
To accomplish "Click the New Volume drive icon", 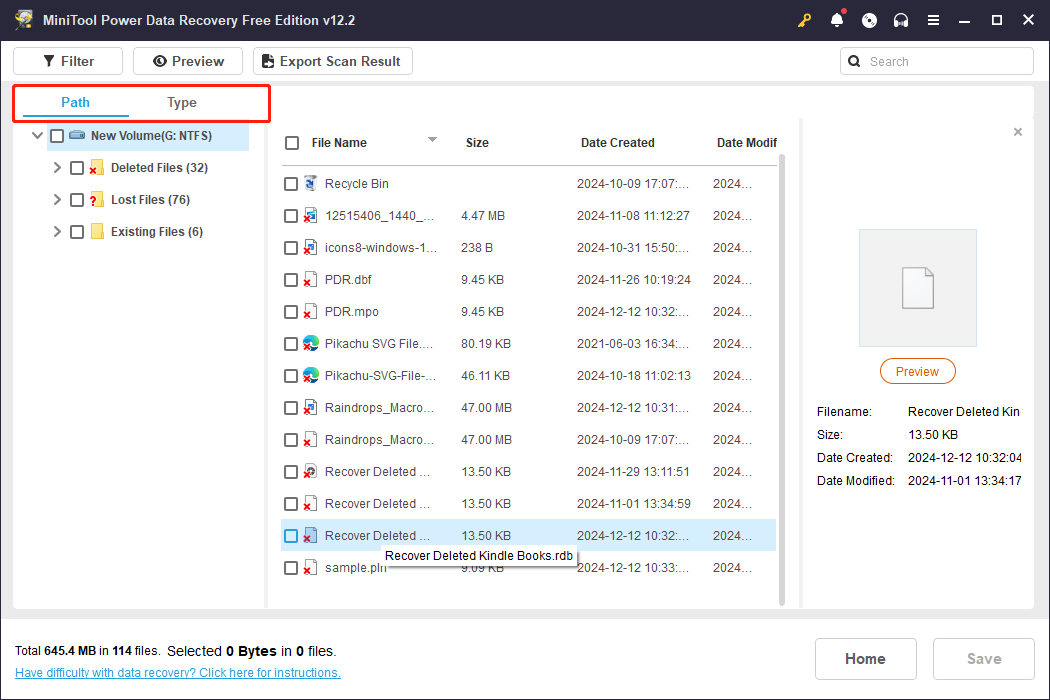I will pyautogui.click(x=77, y=135).
